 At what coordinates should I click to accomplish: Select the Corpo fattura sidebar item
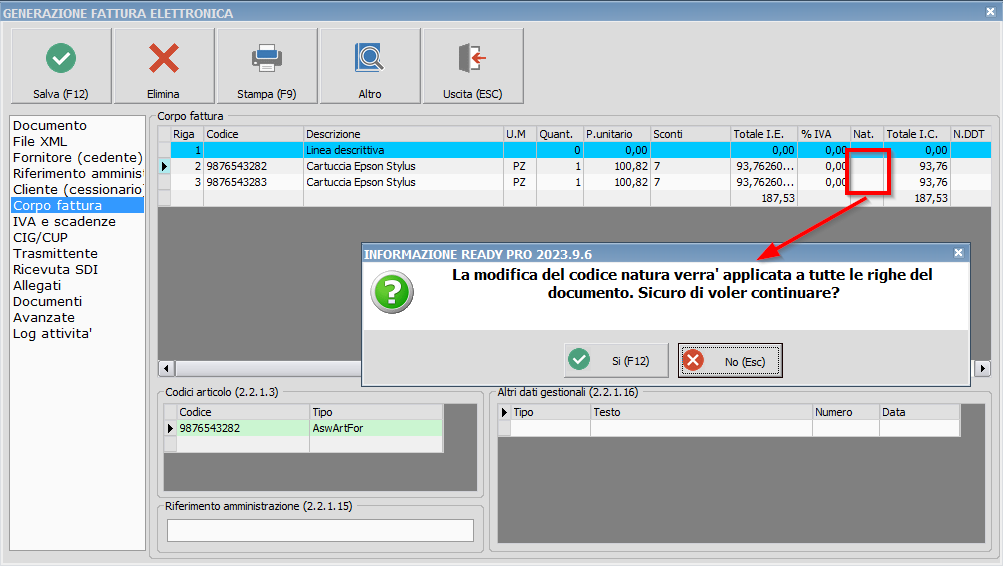click(x=77, y=205)
